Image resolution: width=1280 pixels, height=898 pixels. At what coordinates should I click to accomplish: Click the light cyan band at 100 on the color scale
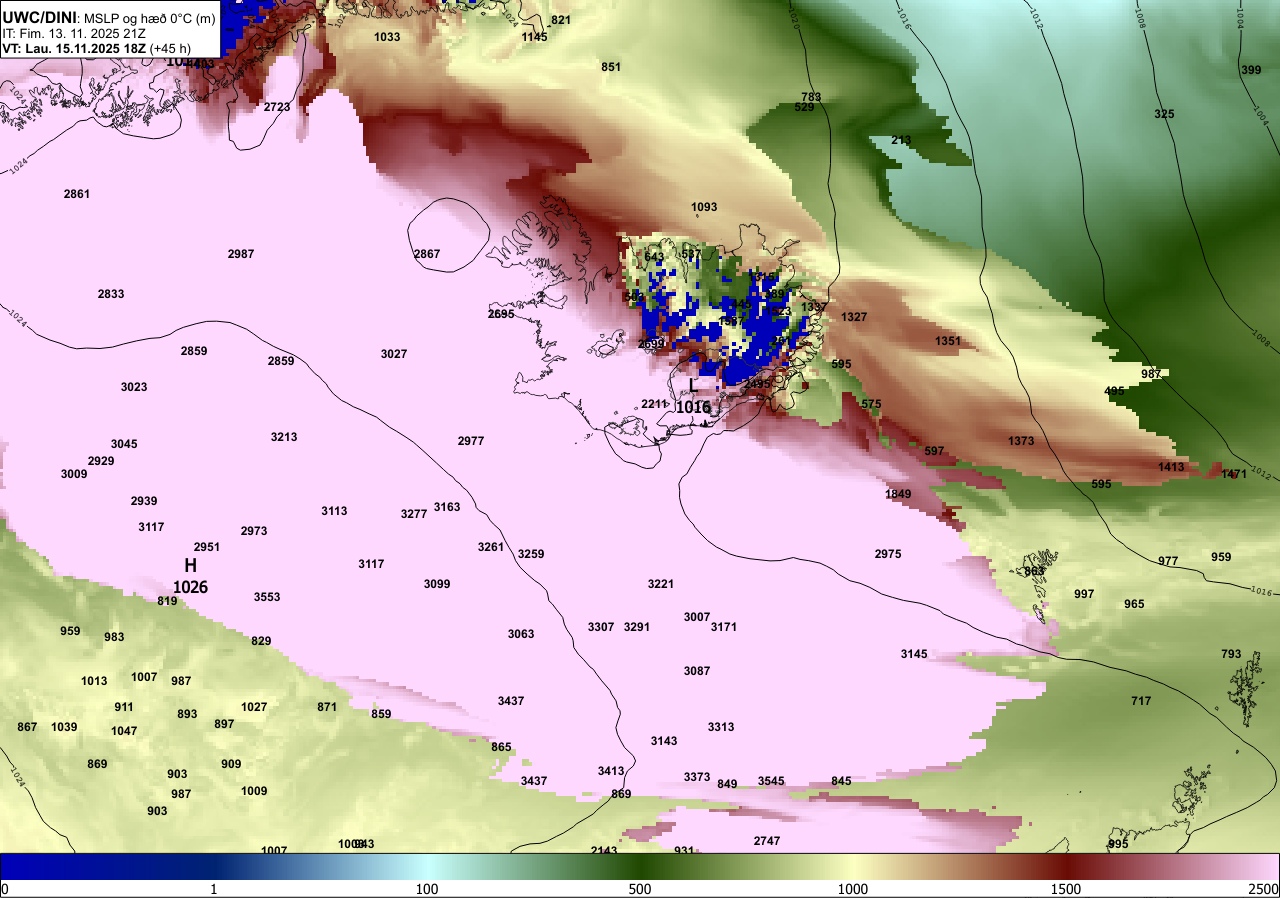pyautogui.click(x=427, y=866)
